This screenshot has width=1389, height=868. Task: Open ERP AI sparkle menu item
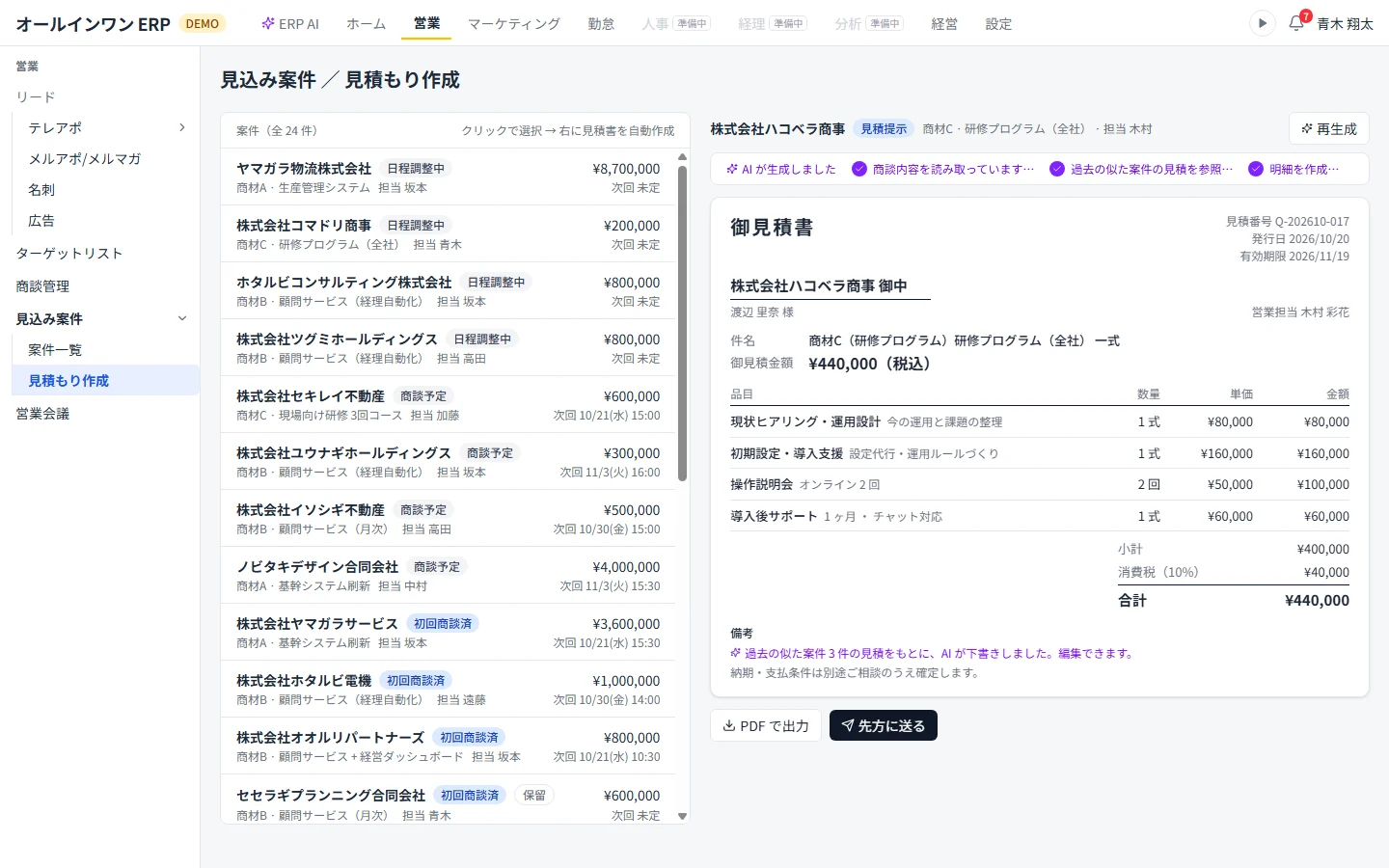290,23
